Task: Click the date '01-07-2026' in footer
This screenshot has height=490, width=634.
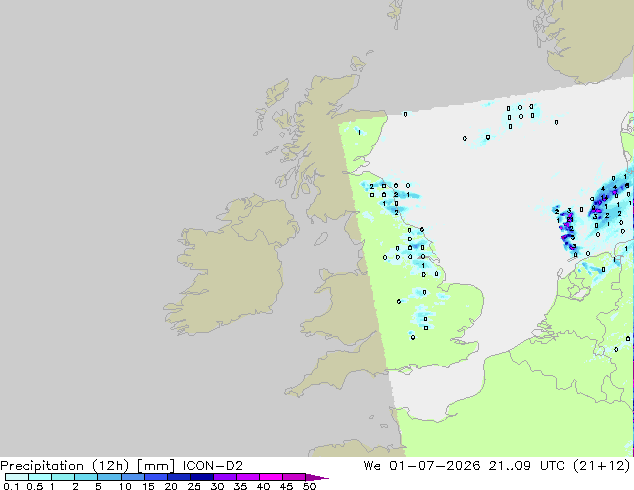Action: coord(434,466)
